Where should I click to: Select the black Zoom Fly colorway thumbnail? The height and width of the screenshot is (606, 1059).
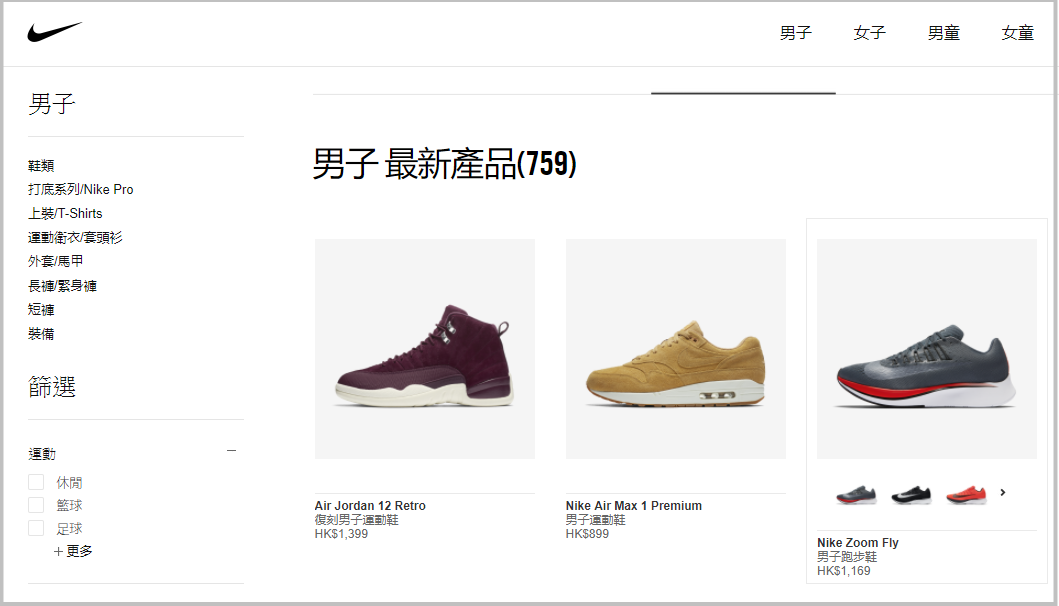click(x=911, y=494)
